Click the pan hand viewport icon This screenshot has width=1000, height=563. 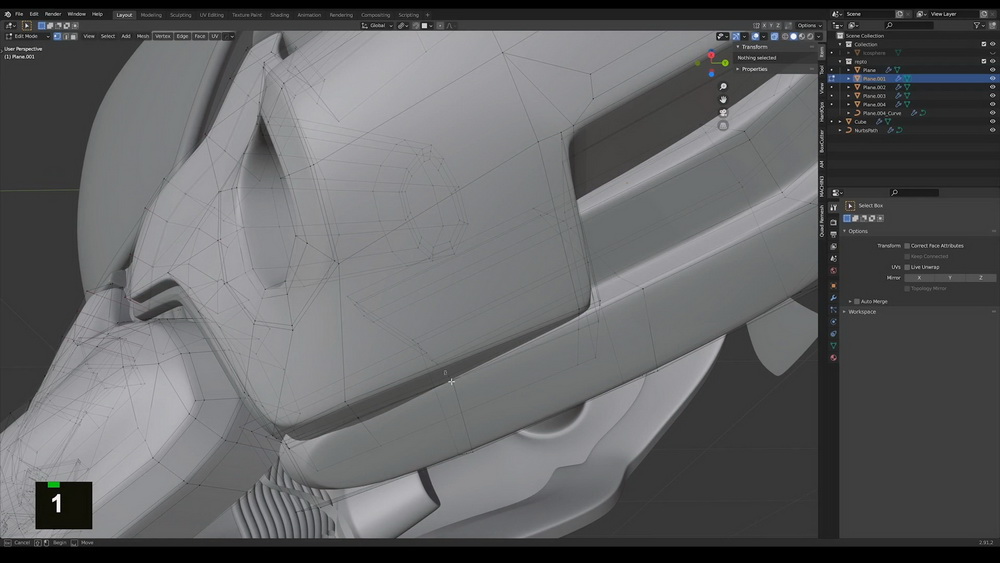[723, 99]
